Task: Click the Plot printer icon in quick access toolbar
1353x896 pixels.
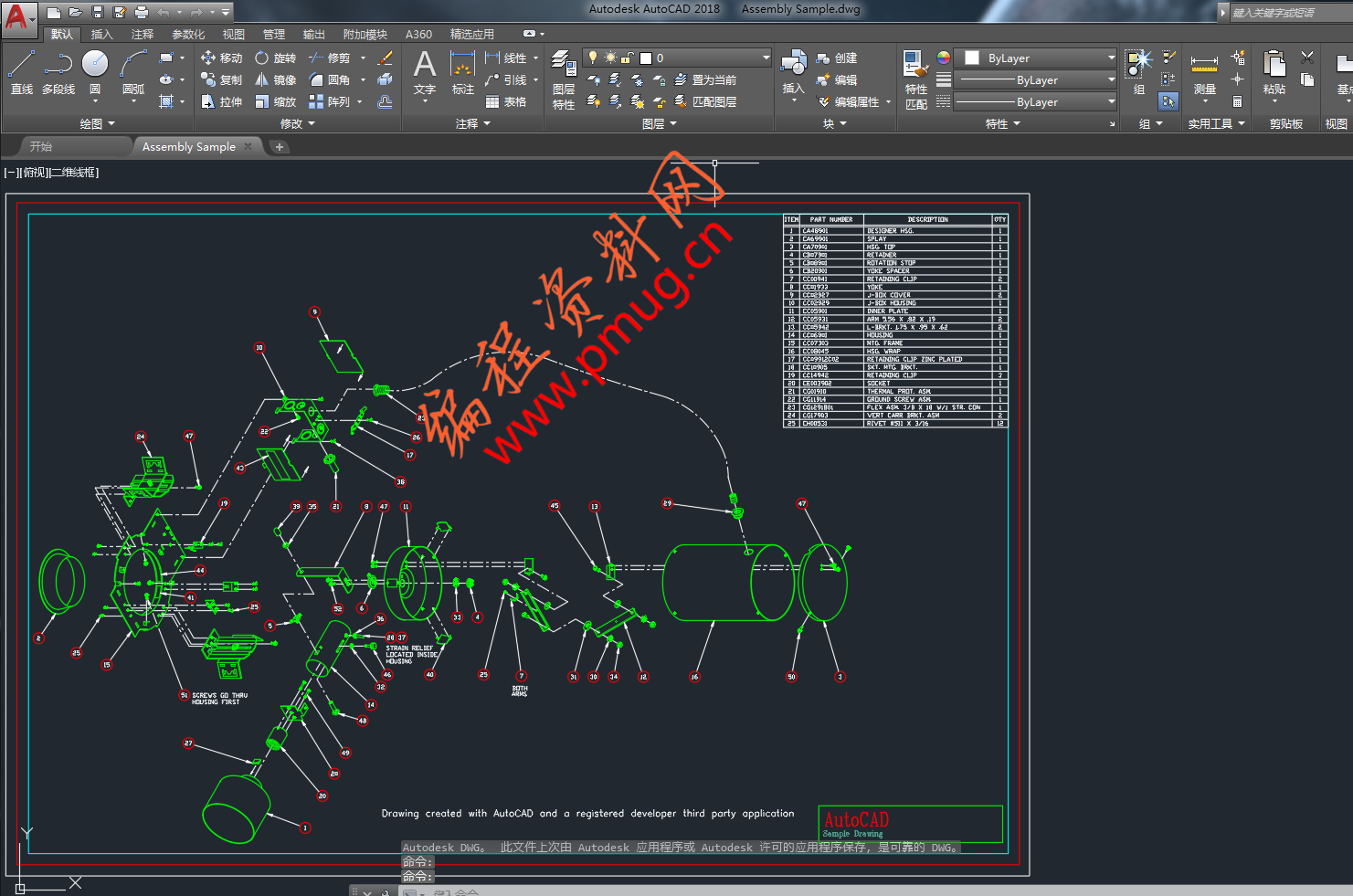Action: click(x=142, y=12)
